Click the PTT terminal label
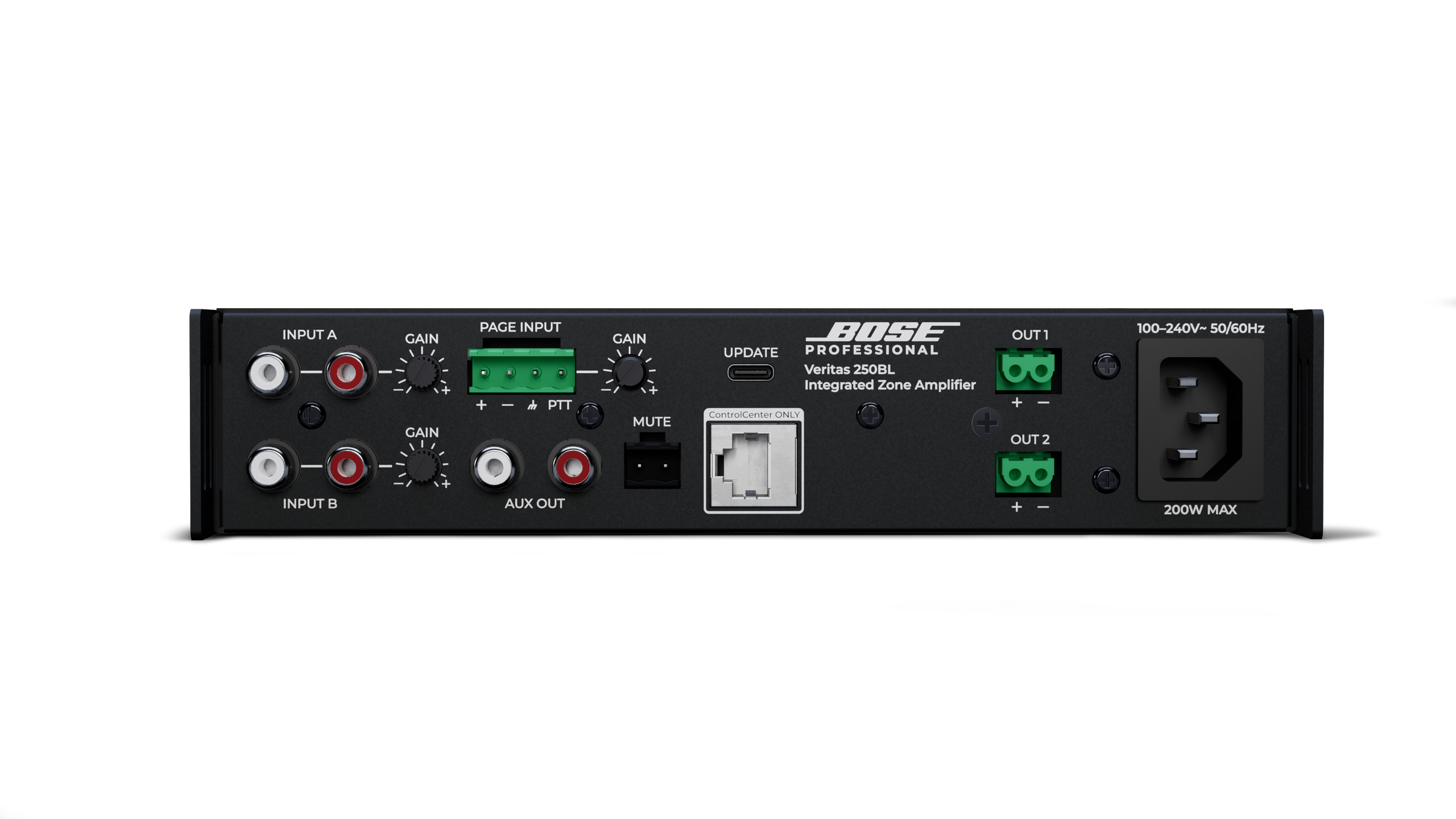The height and width of the screenshot is (819, 1456). 559,405
